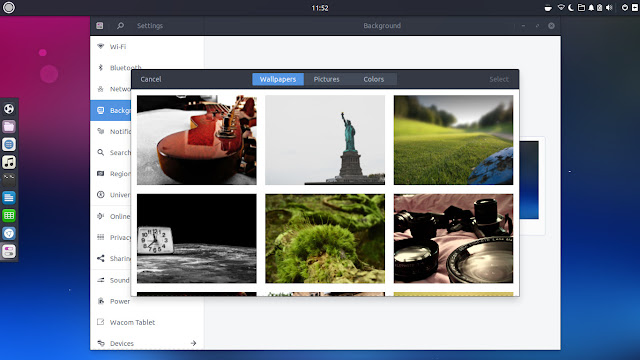Choose the alarm clock wallpaper

tap(197, 238)
